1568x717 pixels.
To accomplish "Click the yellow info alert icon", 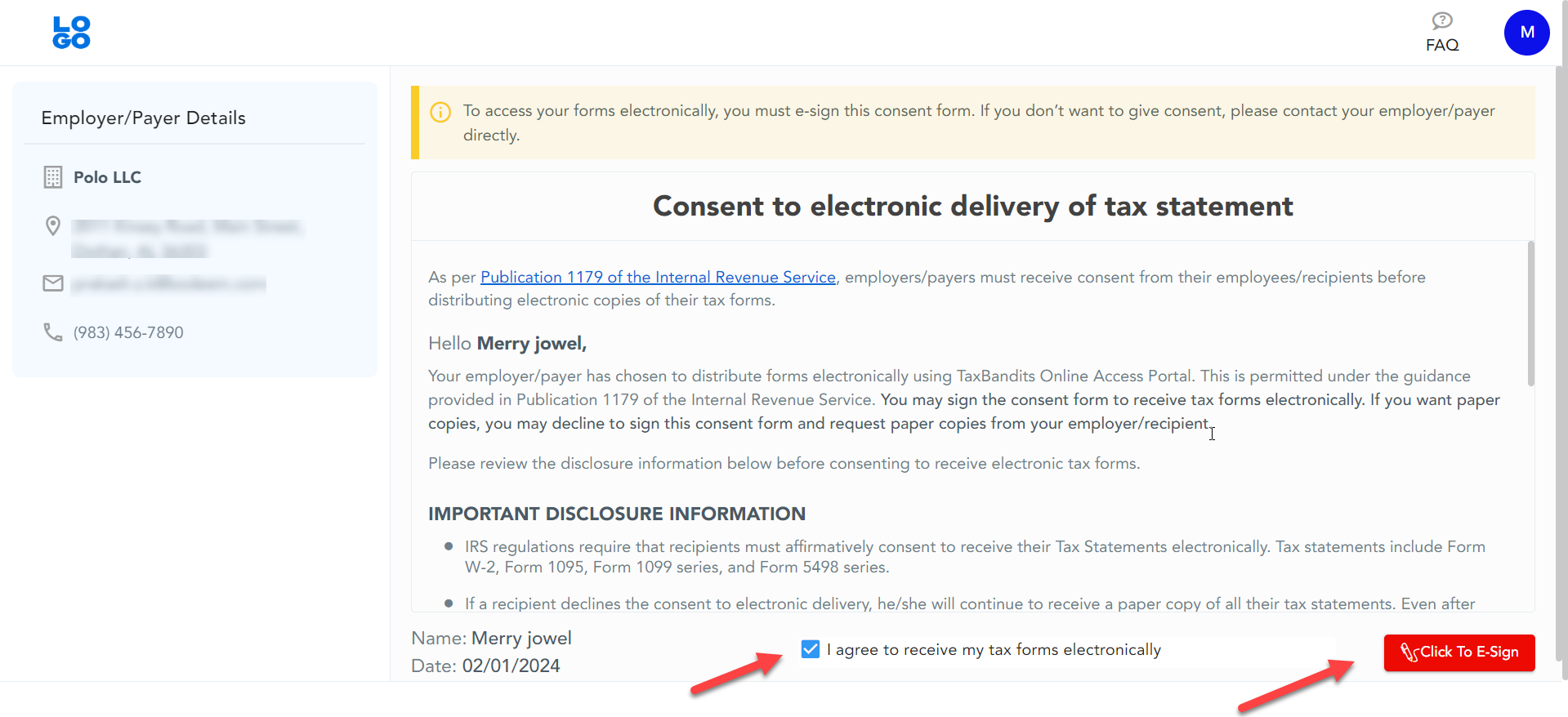I will tap(440, 112).
